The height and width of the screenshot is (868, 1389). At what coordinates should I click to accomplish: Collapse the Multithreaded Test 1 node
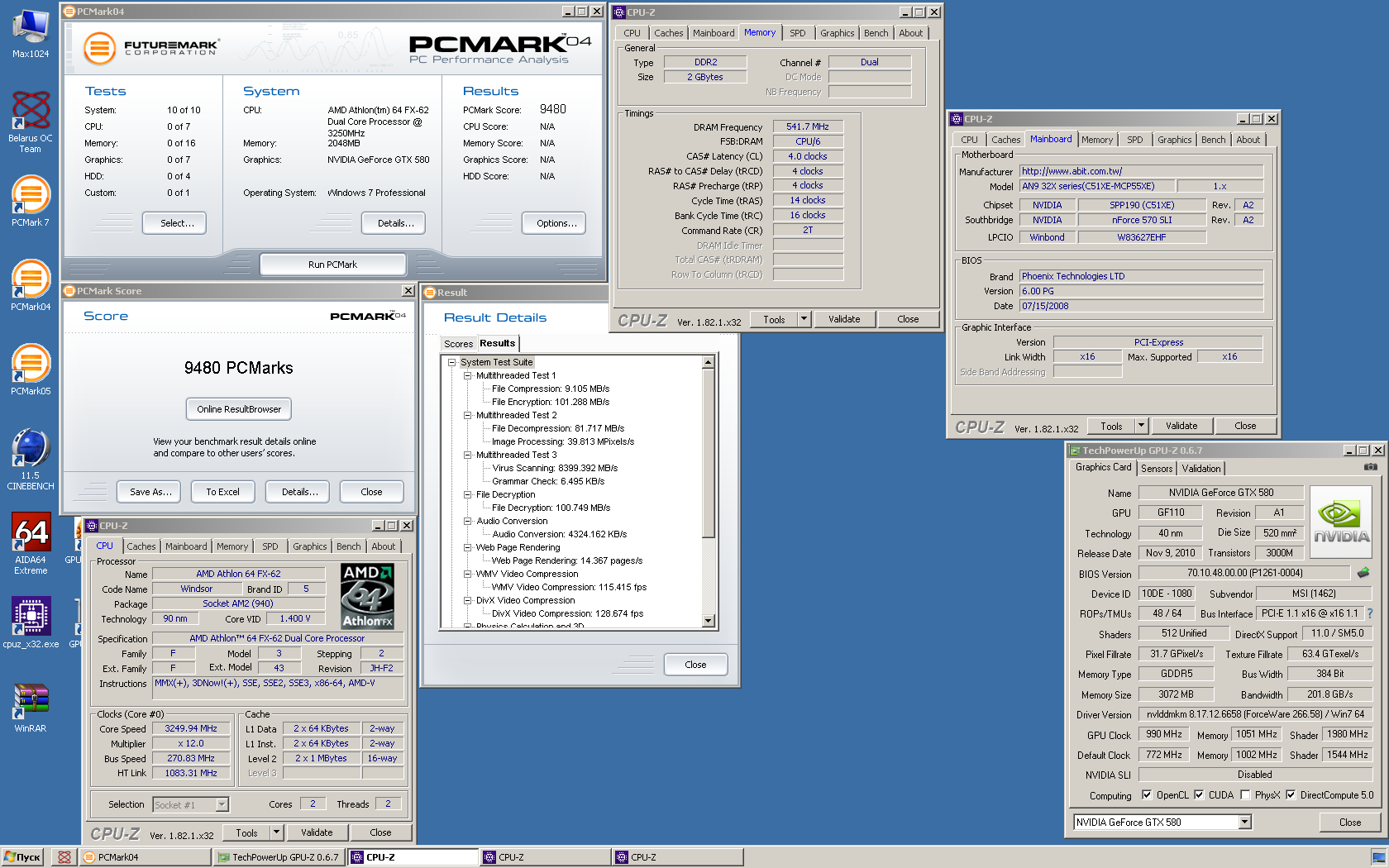pos(467,375)
